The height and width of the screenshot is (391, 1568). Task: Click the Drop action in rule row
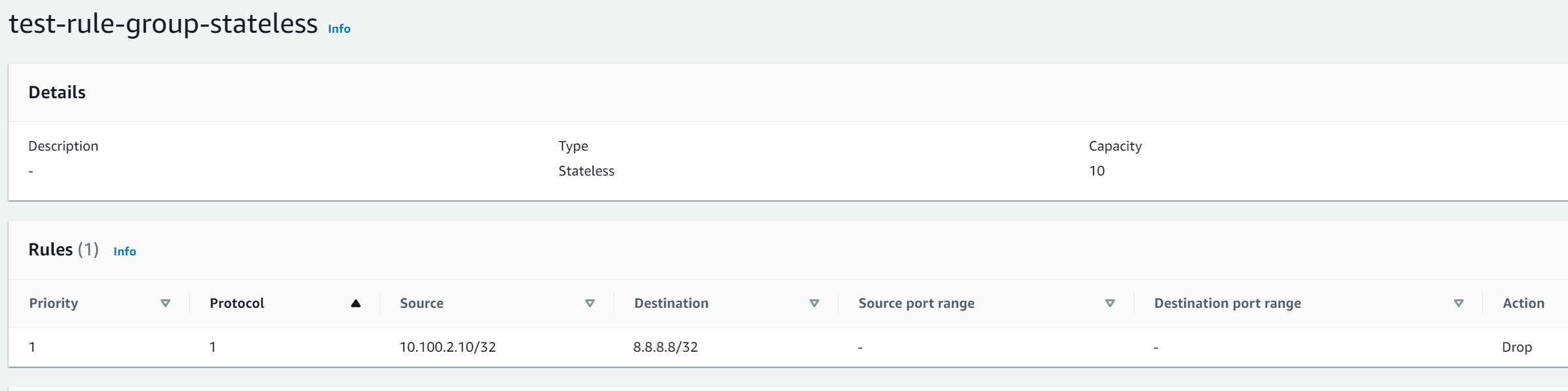[x=1517, y=347]
